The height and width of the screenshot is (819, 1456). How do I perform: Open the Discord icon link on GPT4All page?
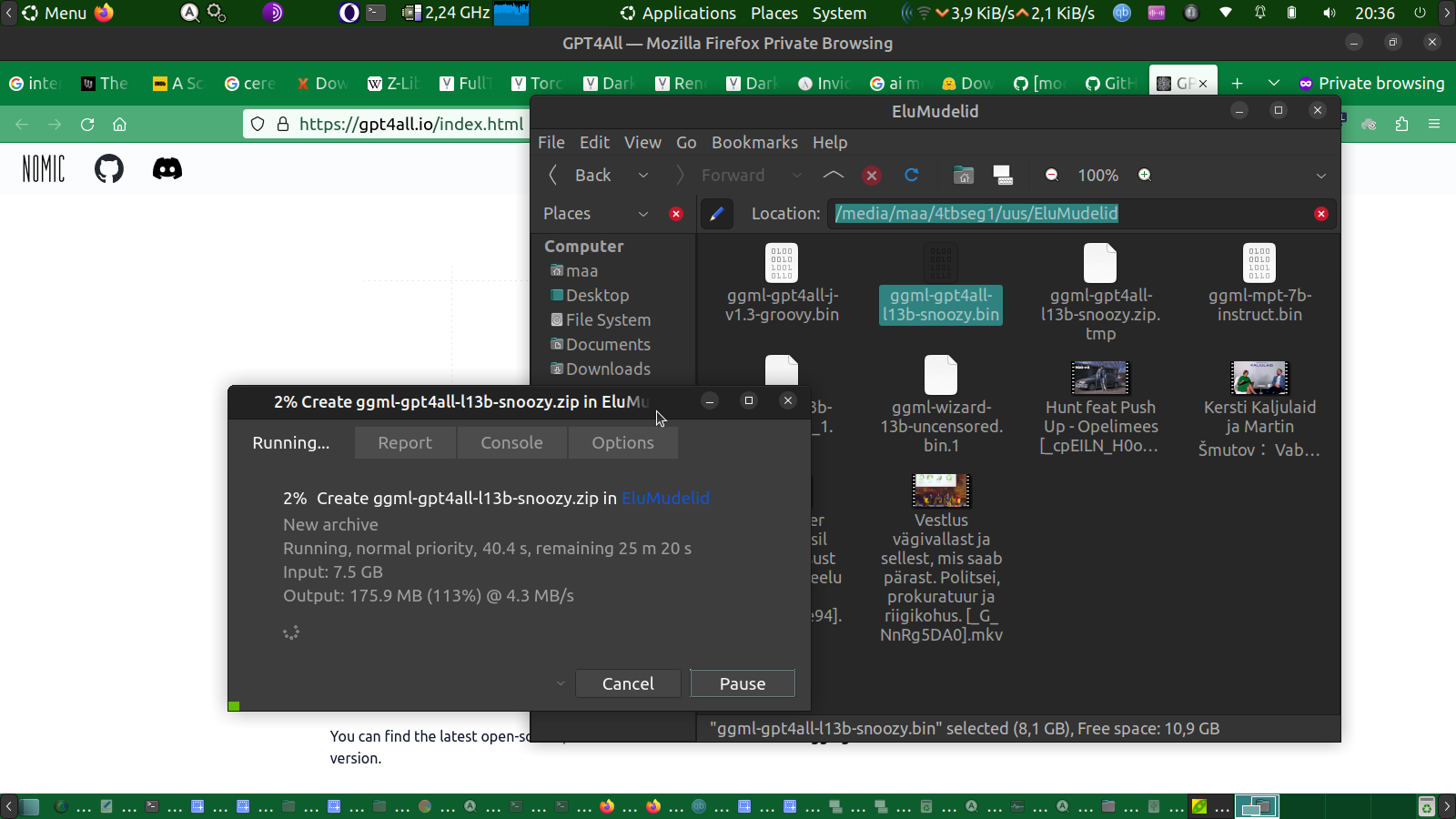167,168
